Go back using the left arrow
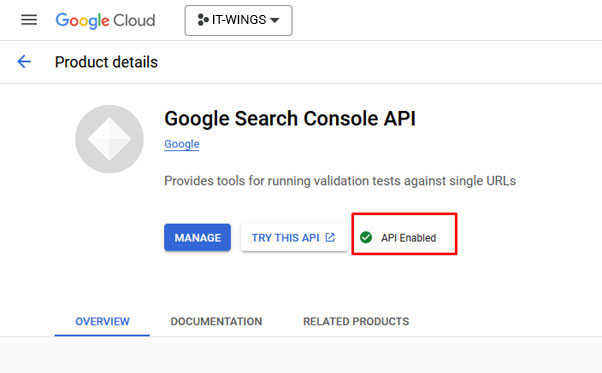This screenshot has height=373, width=602. tap(24, 62)
